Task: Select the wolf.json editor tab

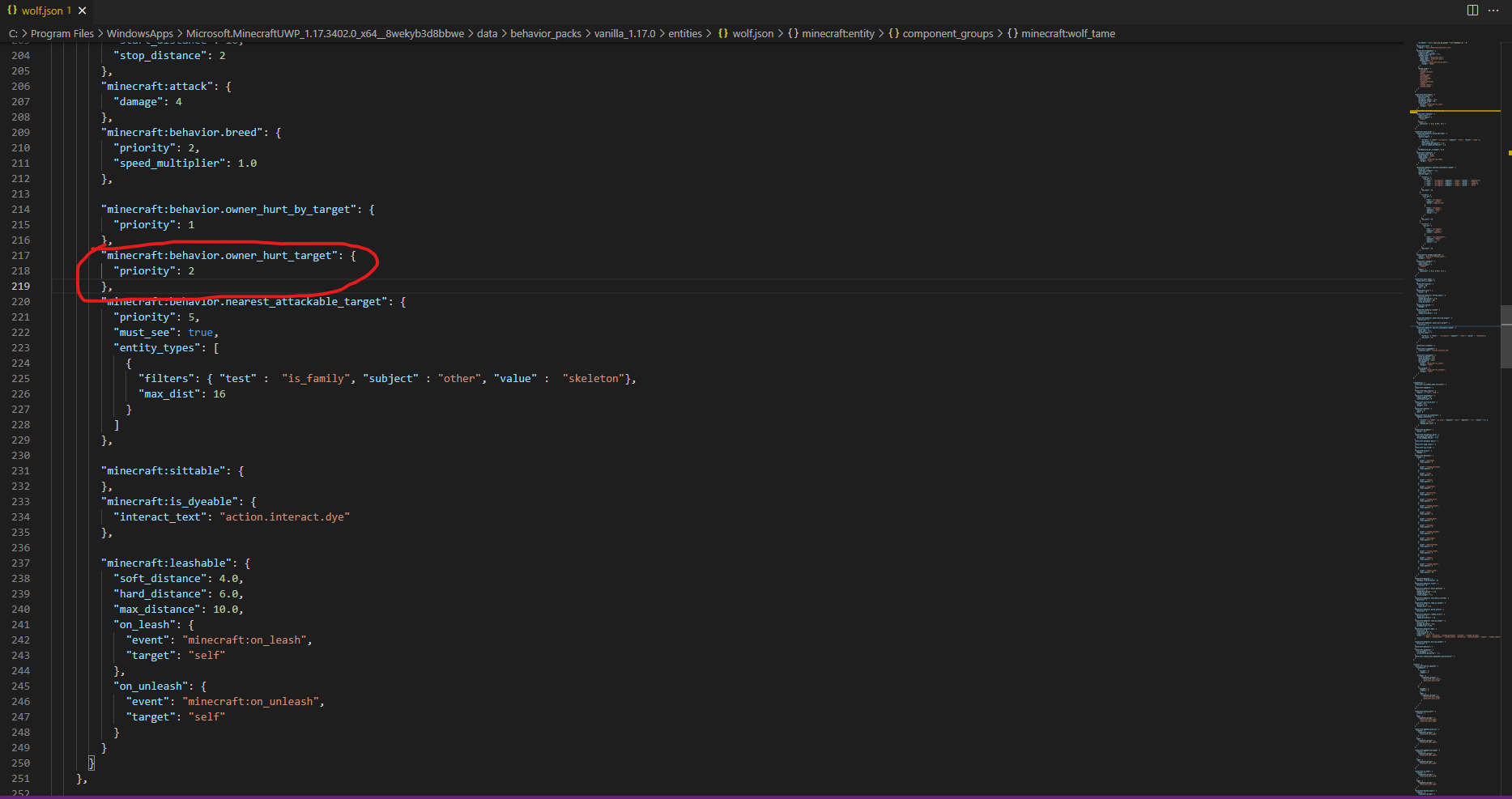Action: tap(42, 11)
